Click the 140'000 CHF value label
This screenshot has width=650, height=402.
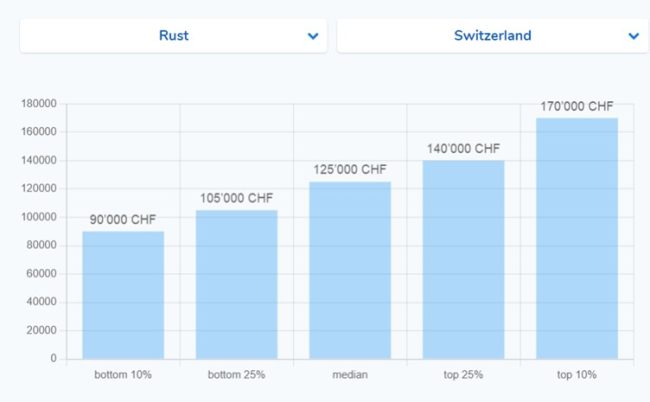[463, 149]
